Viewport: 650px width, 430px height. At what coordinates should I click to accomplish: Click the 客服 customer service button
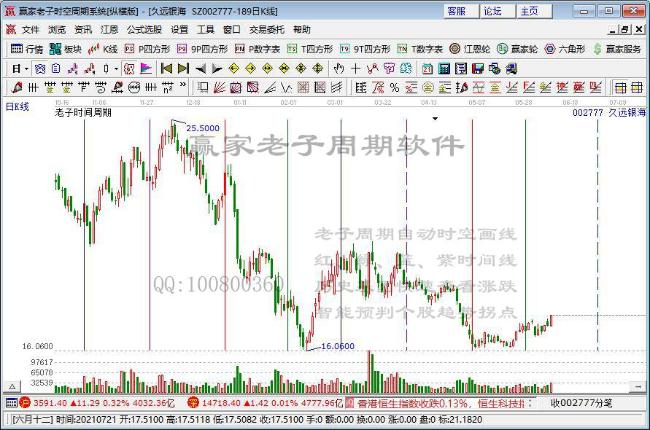(461, 11)
